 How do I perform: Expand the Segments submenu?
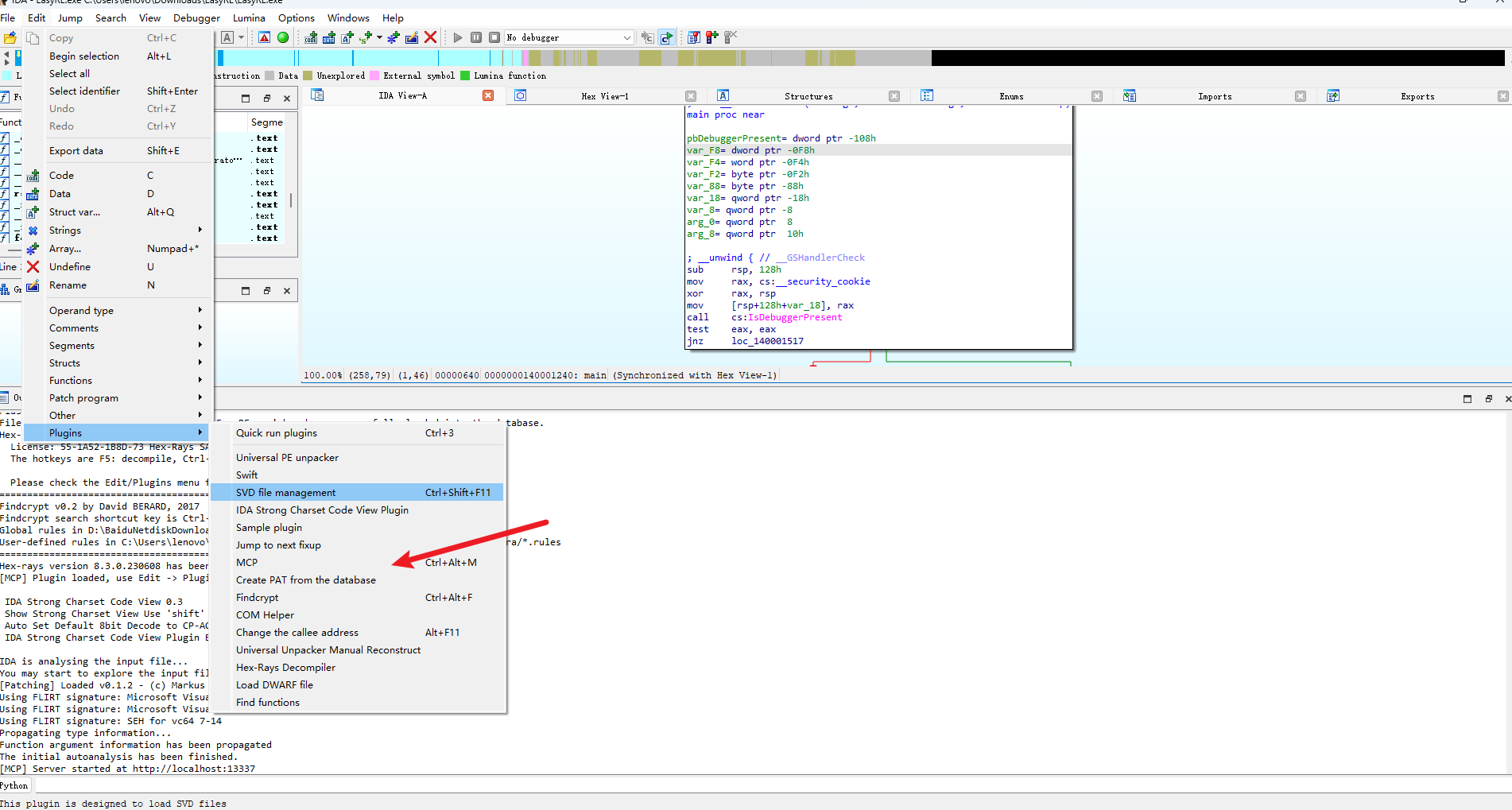[x=119, y=346]
